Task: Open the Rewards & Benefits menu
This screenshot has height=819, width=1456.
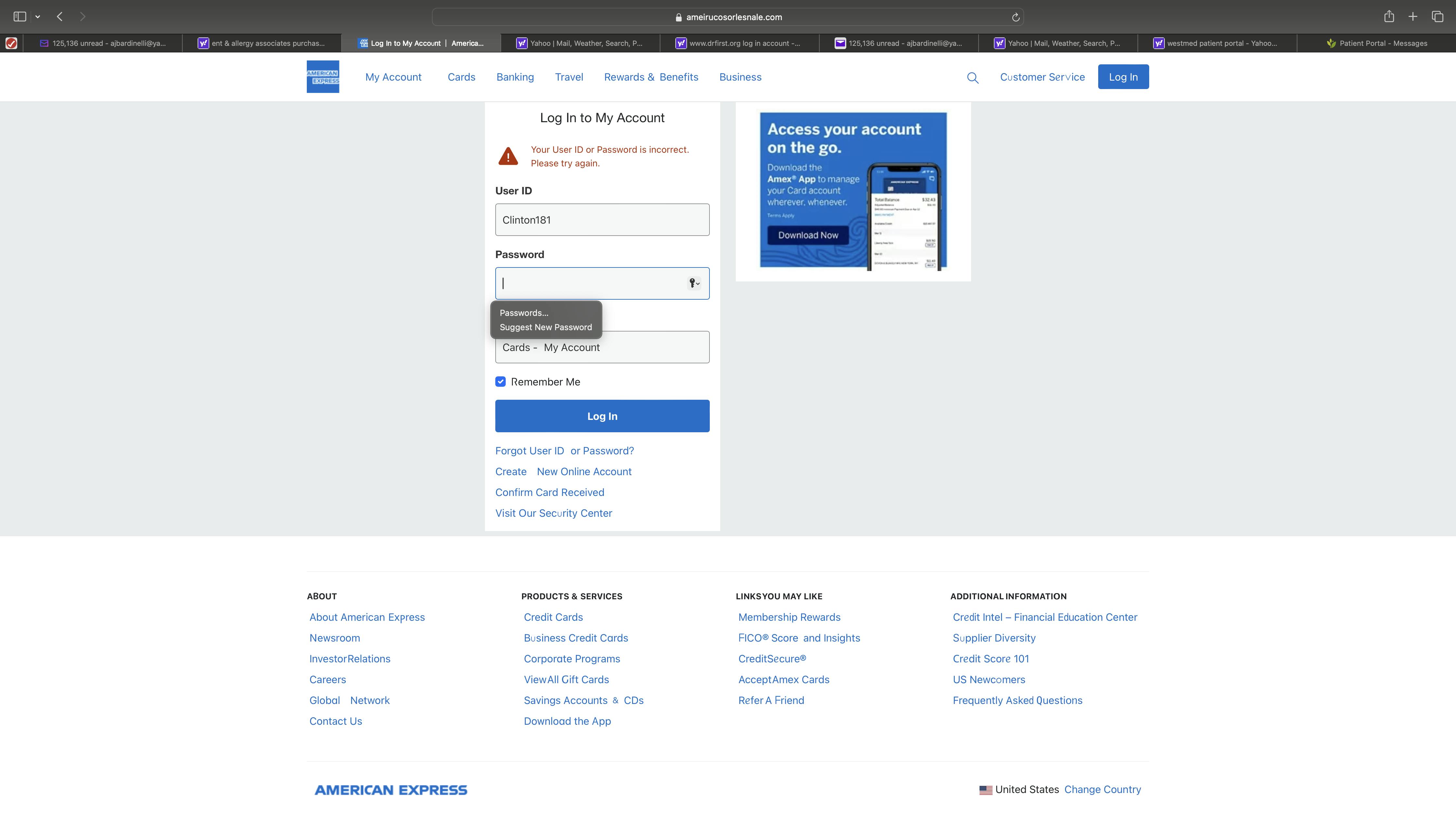Action: (651, 77)
